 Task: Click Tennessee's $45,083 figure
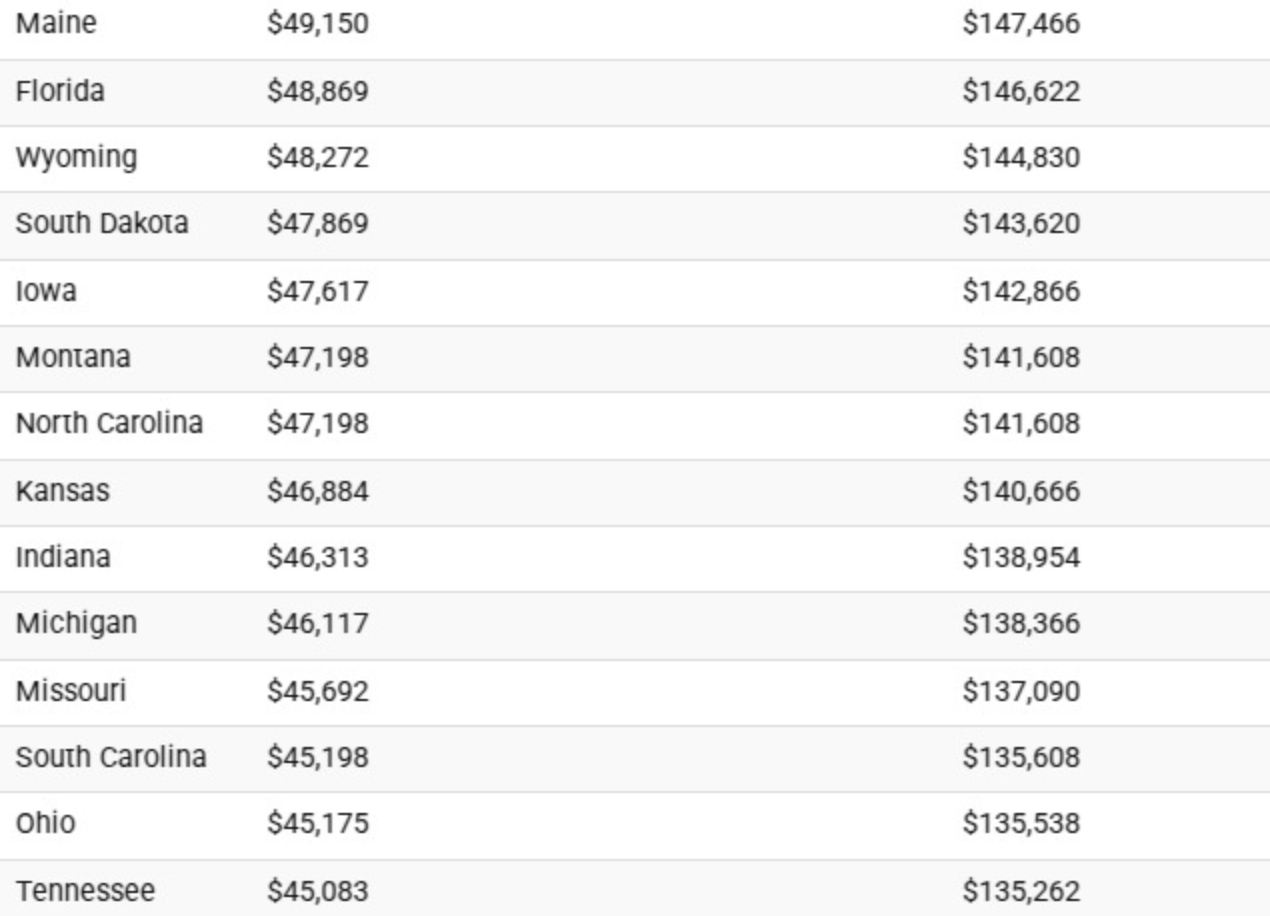tap(318, 891)
